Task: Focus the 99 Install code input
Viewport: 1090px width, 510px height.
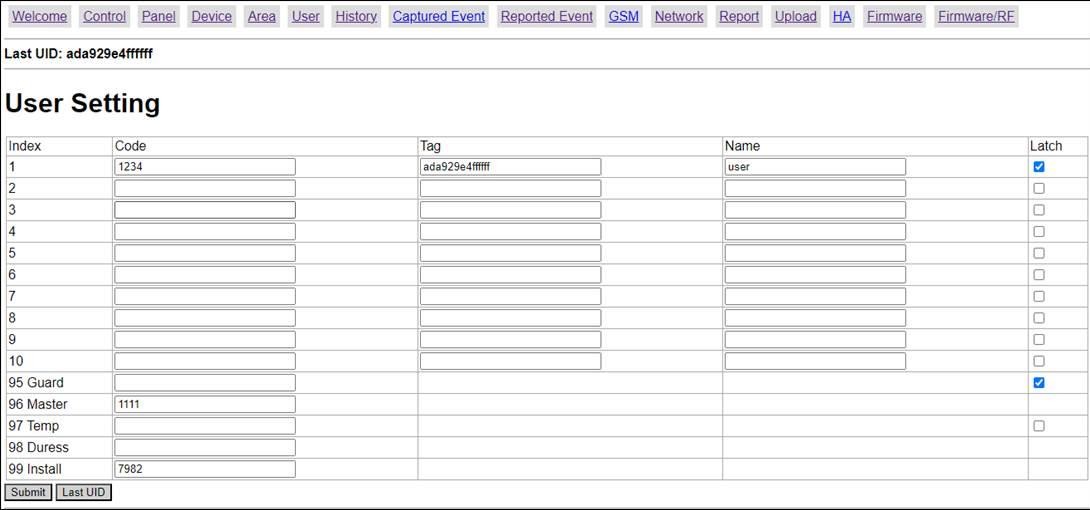Action: point(205,469)
